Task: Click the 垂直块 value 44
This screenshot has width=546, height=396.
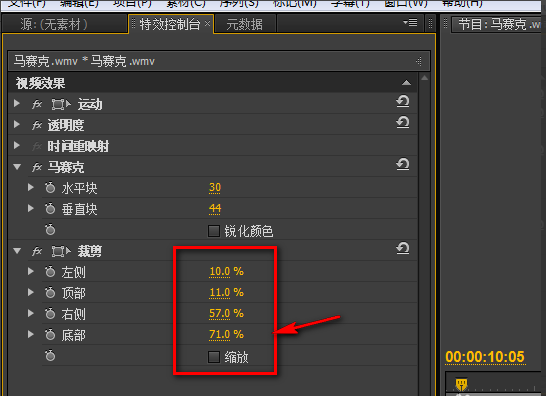Action: pos(215,209)
